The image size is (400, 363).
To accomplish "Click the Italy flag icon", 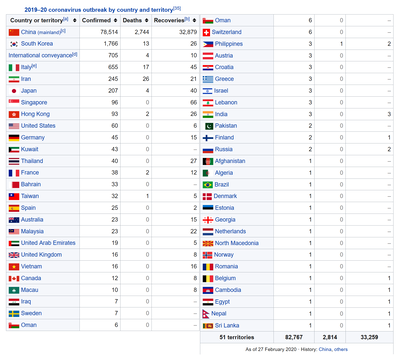I will [x=14, y=68].
